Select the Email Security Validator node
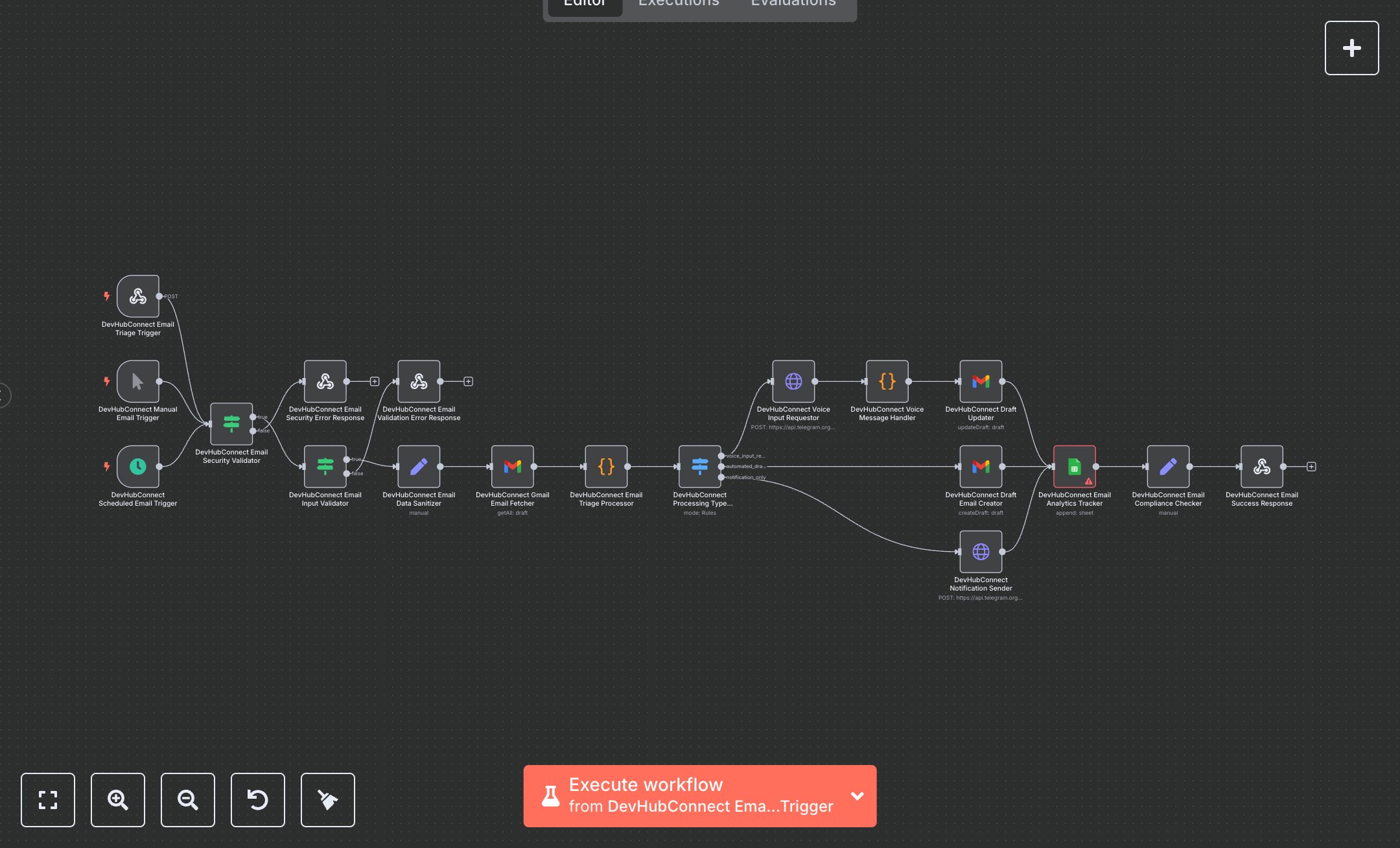Image resolution: width=1400 pixels, height=848 pixels. coord(231,424)
